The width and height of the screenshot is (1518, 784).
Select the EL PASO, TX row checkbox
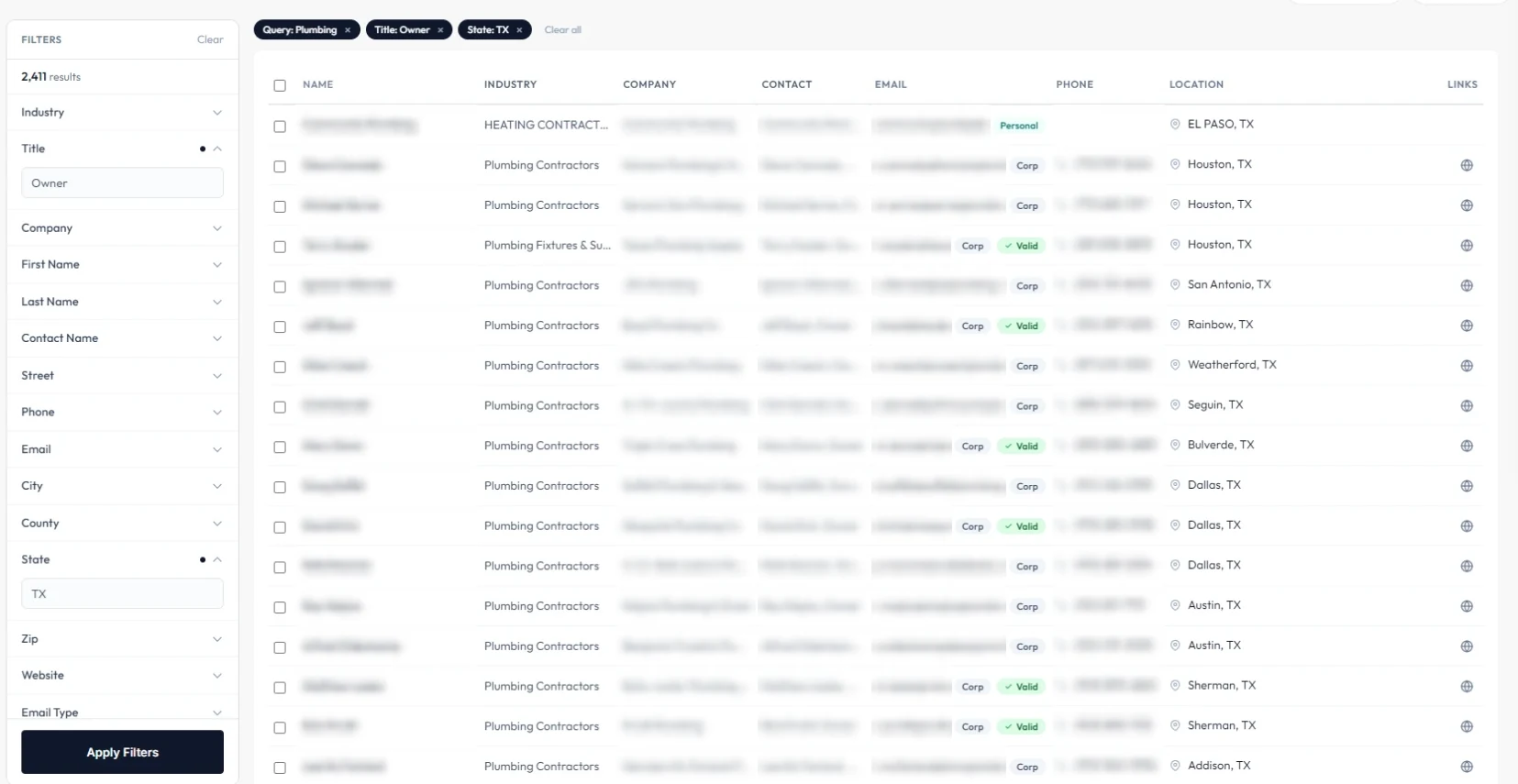(x=280, y=127)
